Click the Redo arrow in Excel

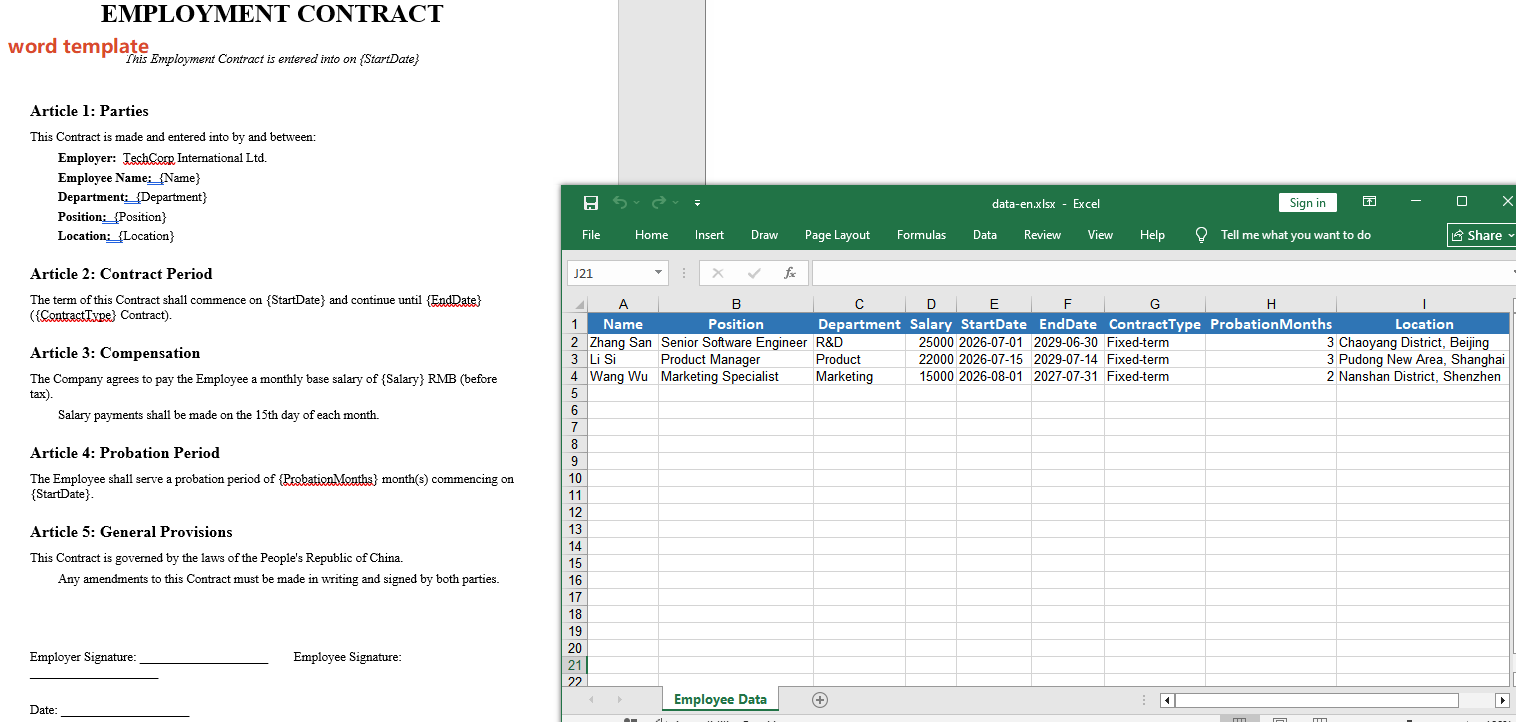click(658, 203)
